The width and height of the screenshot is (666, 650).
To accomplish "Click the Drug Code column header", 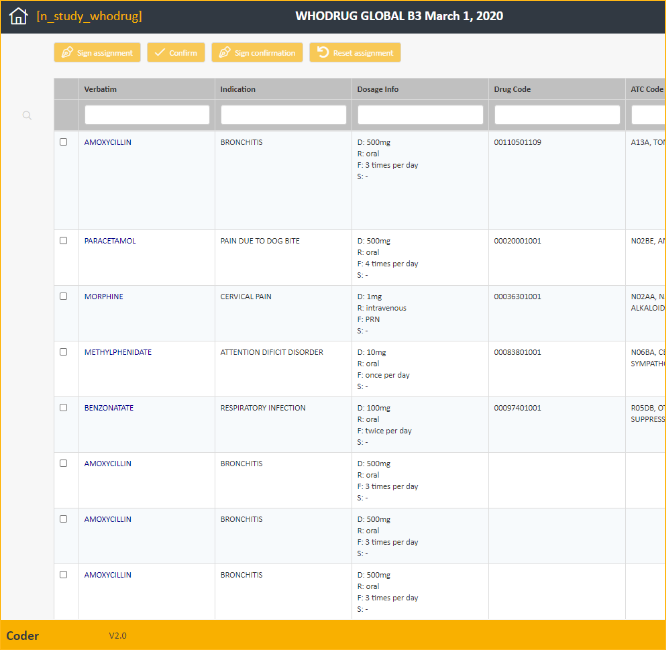I will coord(512,89).
